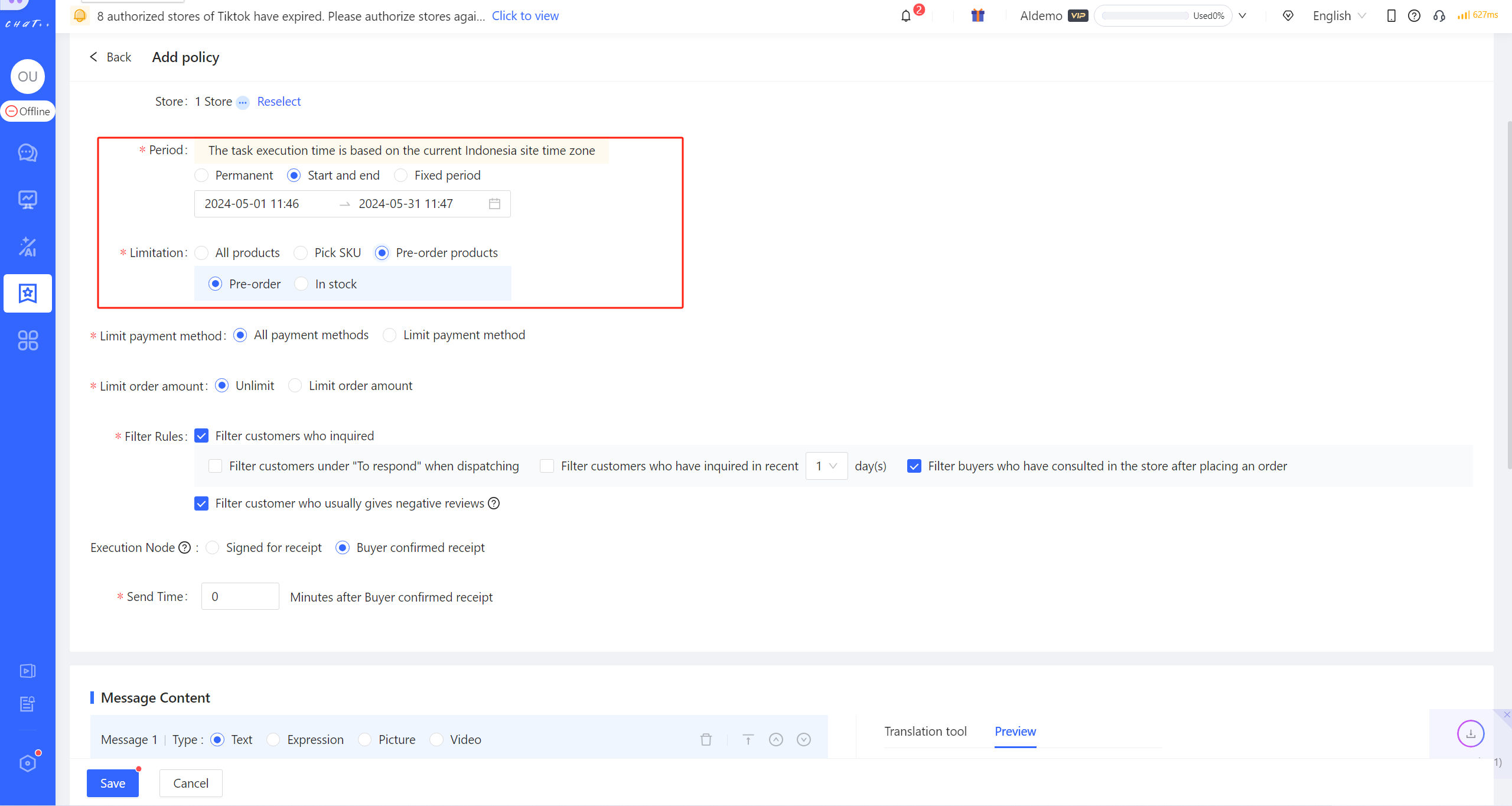The image size is (1512, 806).
Task: Move Message 1 up
Action: 776,740
